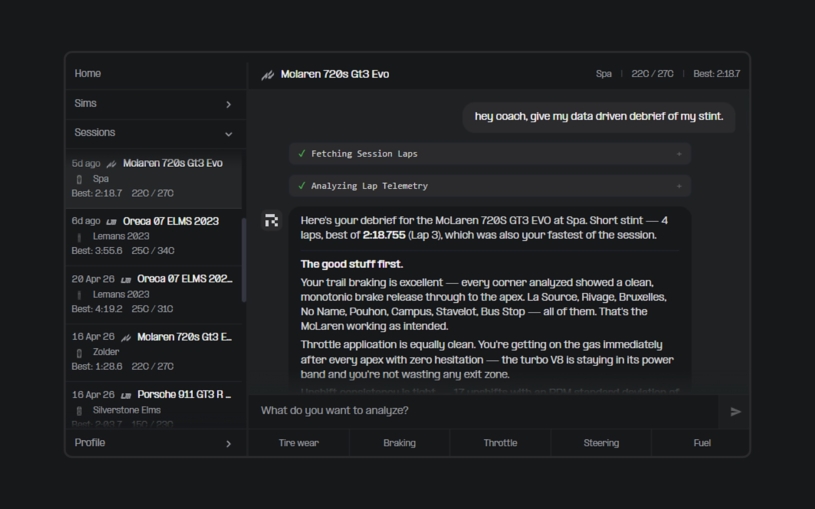The width and height of the screenshot is (815, 509).
Task: Select the Zolder Mclaren 720s session
Action: [154, 351]
